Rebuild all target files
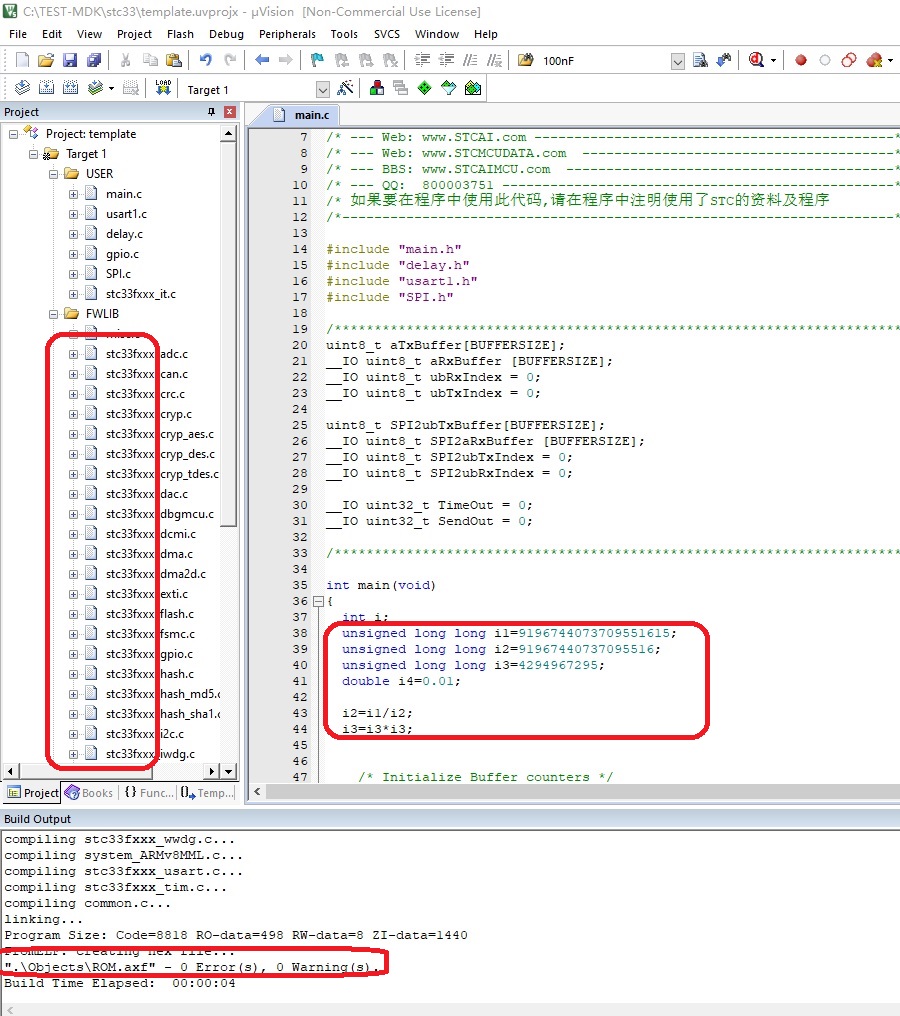 pyautogui.click(x=71, y=88)
